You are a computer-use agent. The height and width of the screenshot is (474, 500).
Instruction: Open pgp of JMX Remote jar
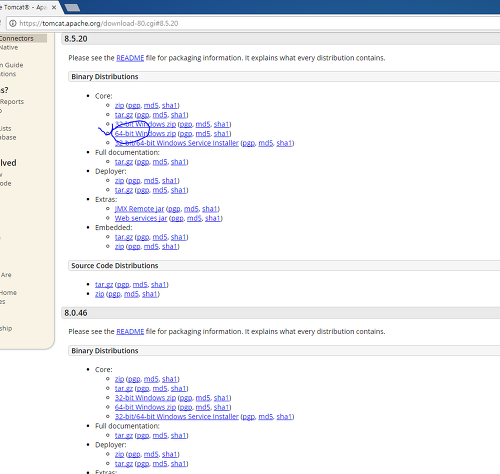(x=174, y=209)
